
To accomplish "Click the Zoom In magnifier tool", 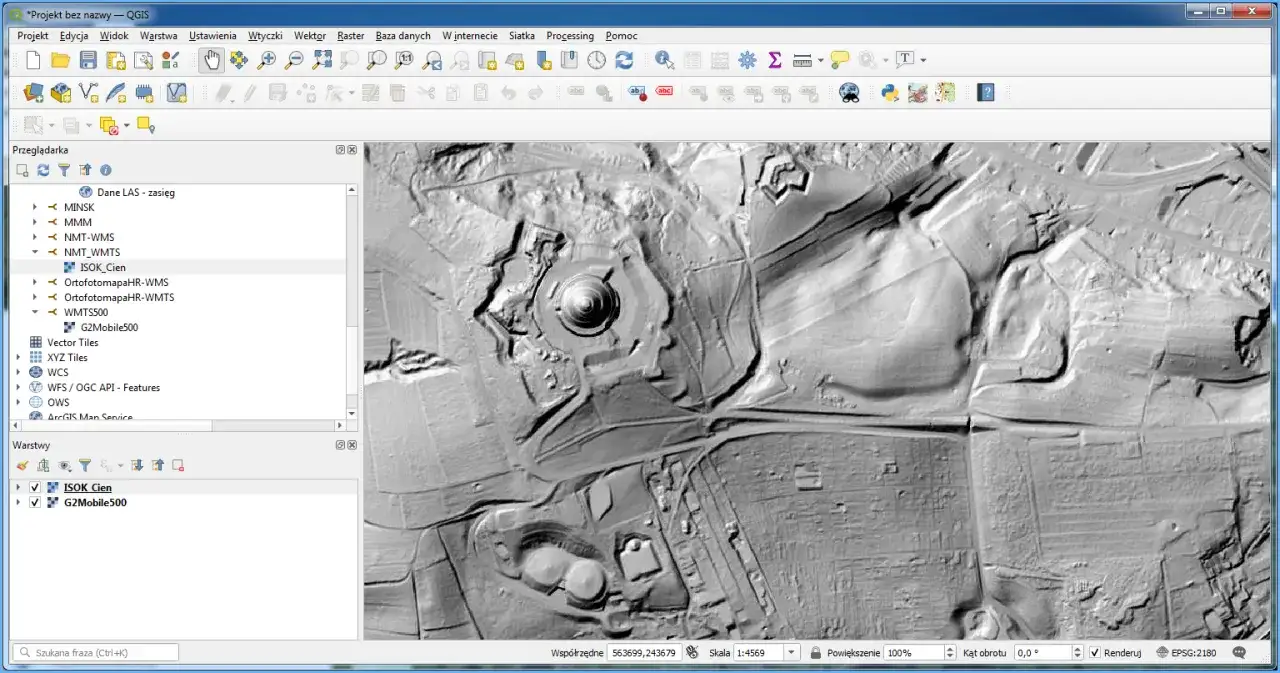I will pyautogui.click(x=266, y=60).
